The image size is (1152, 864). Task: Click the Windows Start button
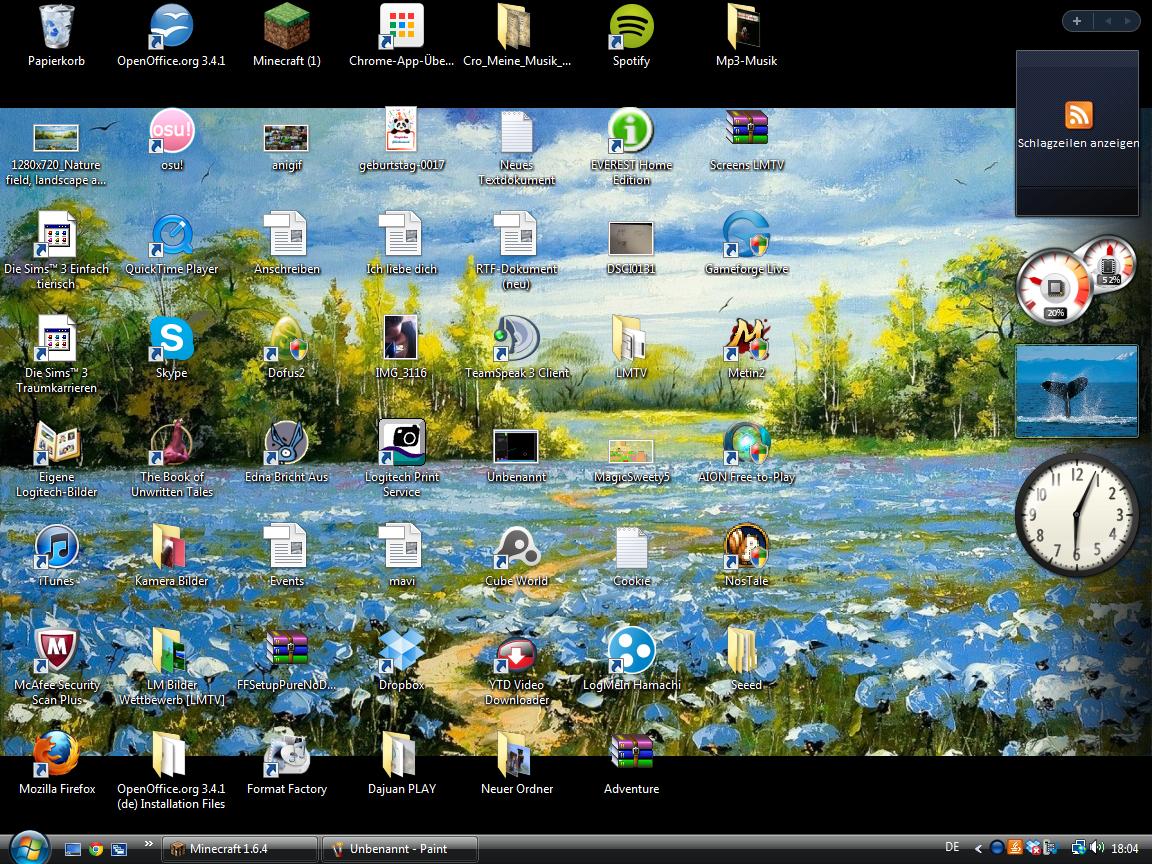click(27, 847)
